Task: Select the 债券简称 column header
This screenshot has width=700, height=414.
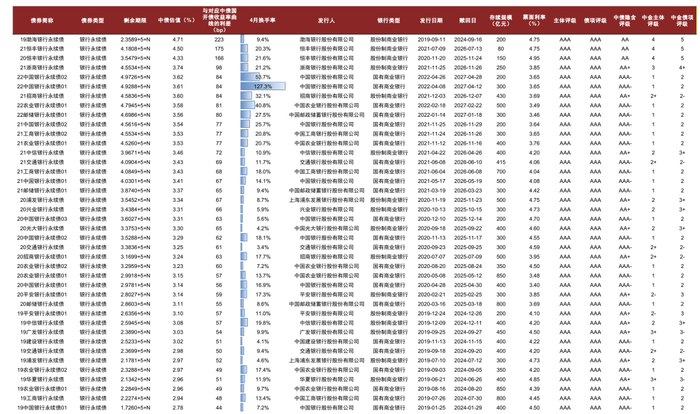Action: (x=42, y=21)
